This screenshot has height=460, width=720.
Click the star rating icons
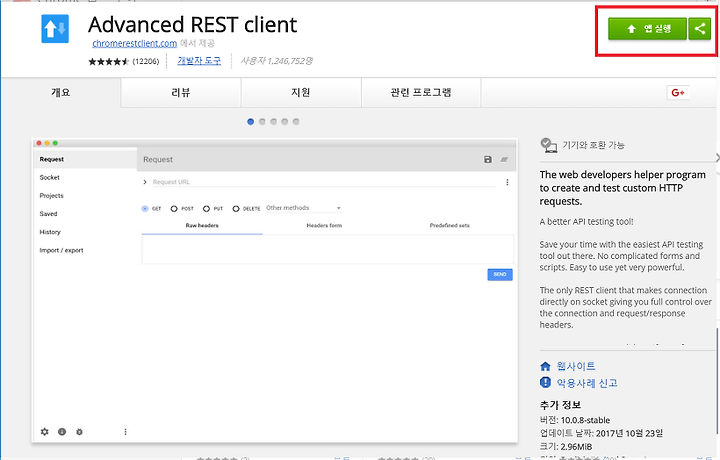tap(109, 62)
